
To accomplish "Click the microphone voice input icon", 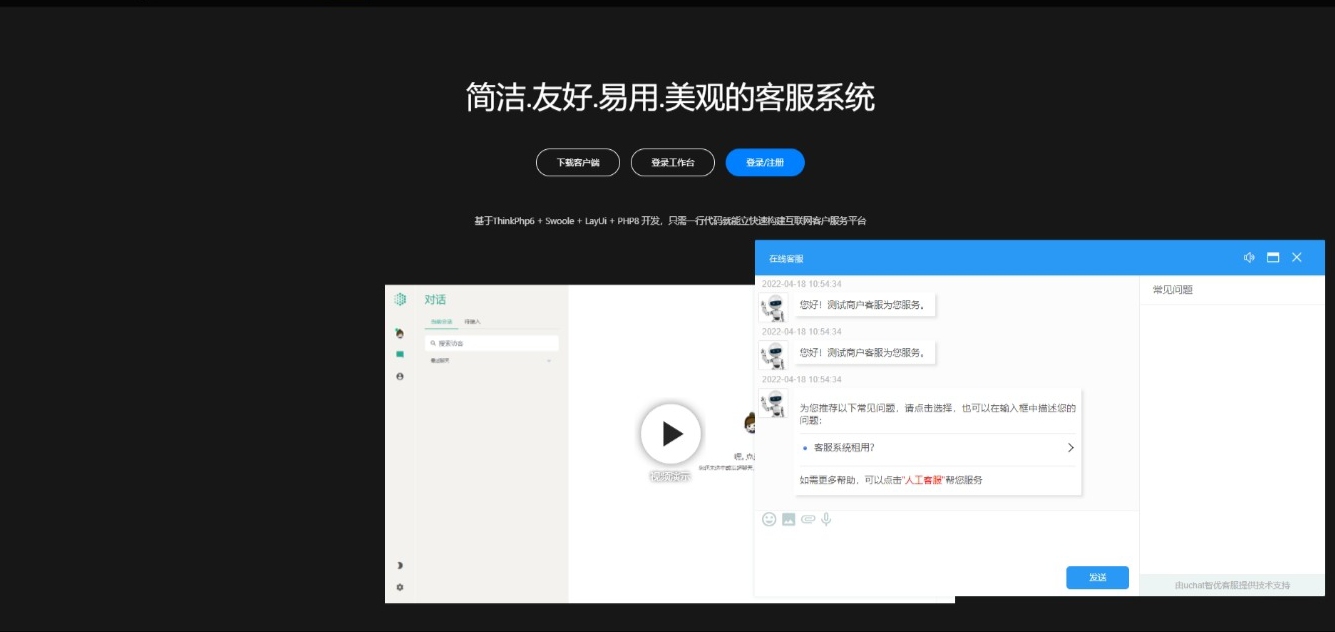I will 826,519.
